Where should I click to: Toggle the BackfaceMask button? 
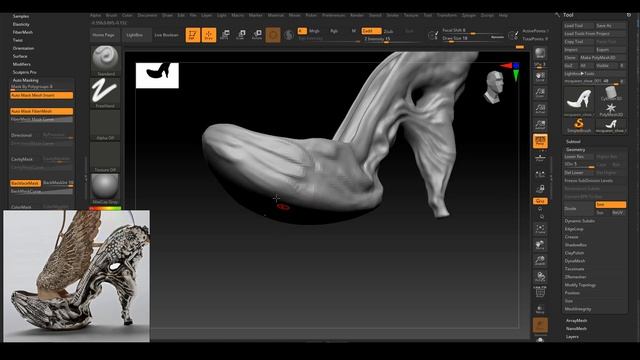(x=25, y=183)
